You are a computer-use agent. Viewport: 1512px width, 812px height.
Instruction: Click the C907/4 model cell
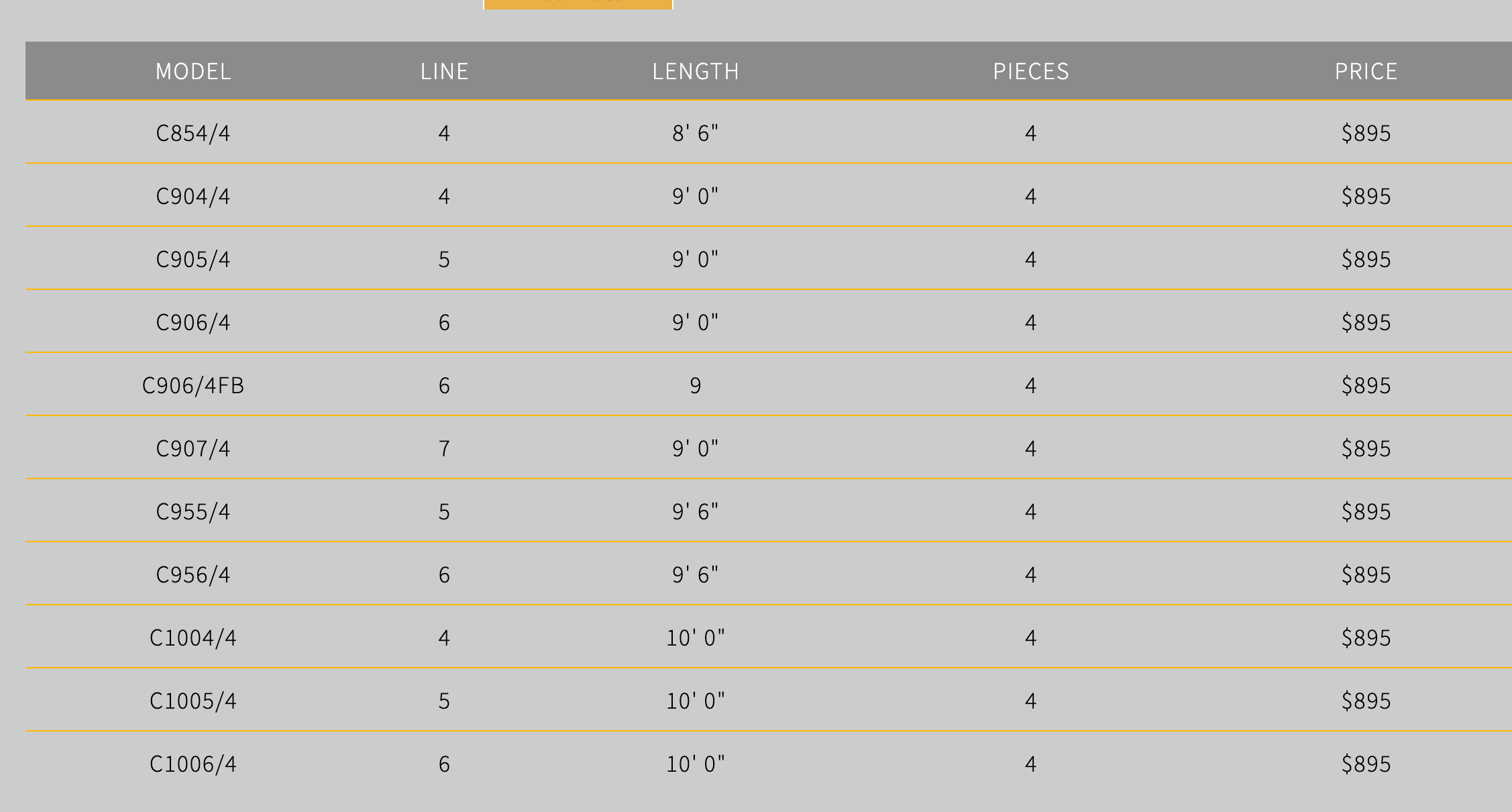tap(193, 448)
